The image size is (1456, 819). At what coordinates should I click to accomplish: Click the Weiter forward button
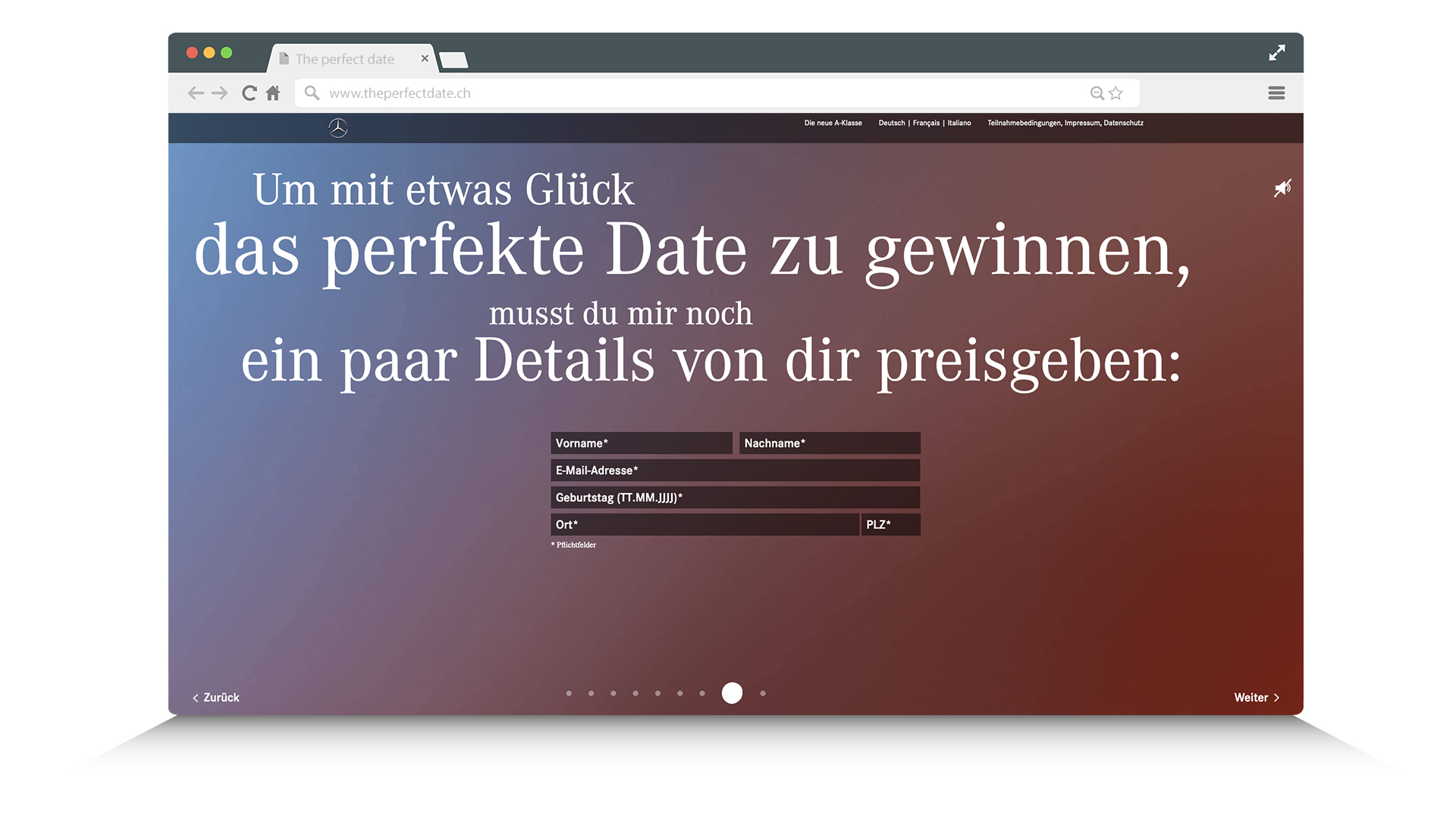click(1258, 697)
